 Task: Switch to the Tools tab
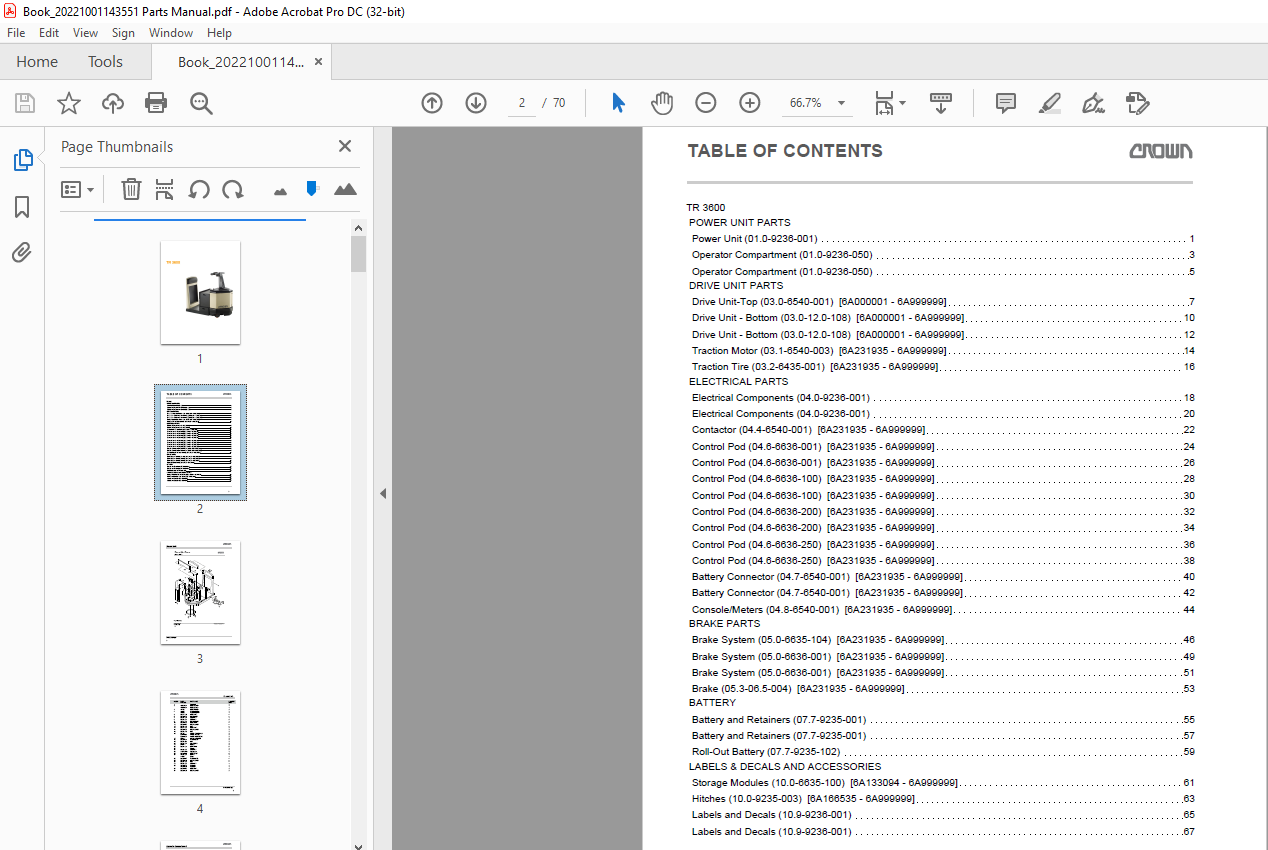105,62
